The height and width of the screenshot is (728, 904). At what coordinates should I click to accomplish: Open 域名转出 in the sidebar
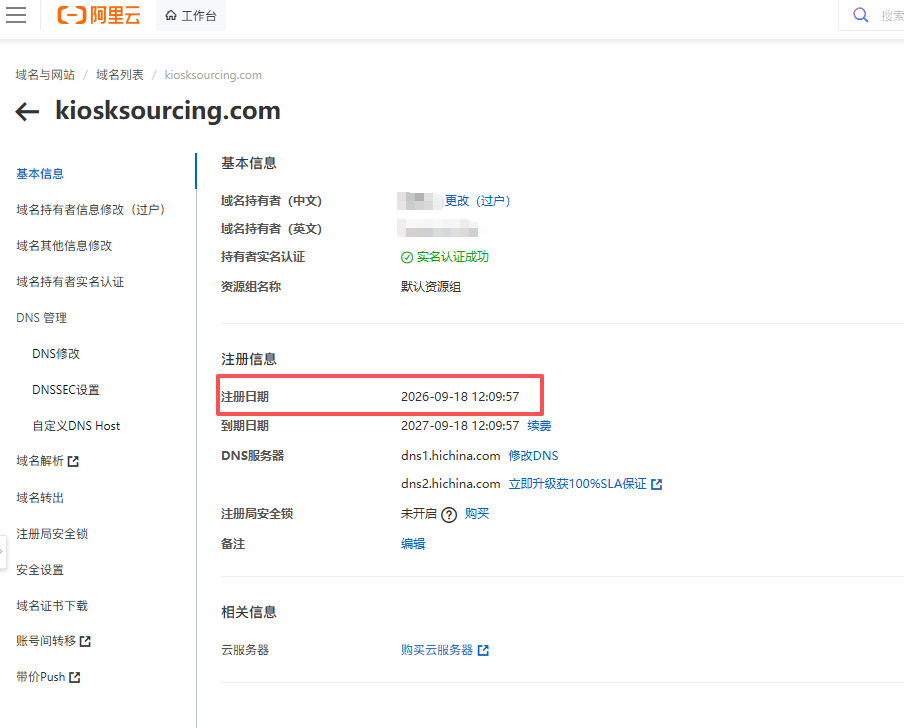40,497
